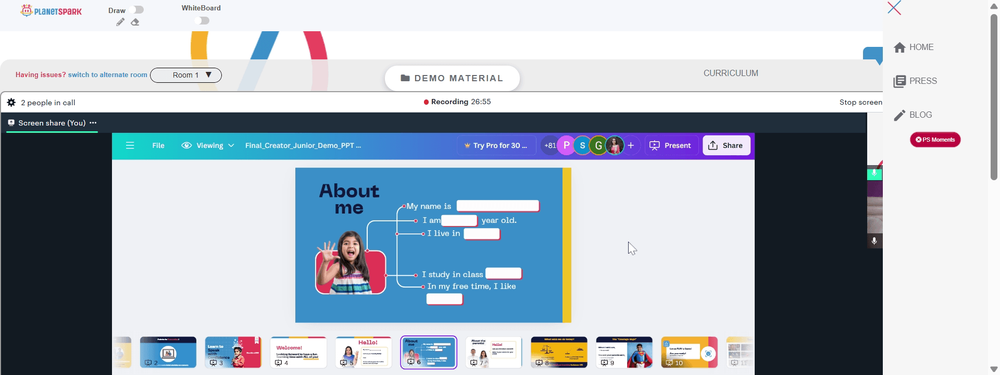Click the eye icon beside Viewing
Viewport: 1000px width, 375px height.
[x=186, y=145]
